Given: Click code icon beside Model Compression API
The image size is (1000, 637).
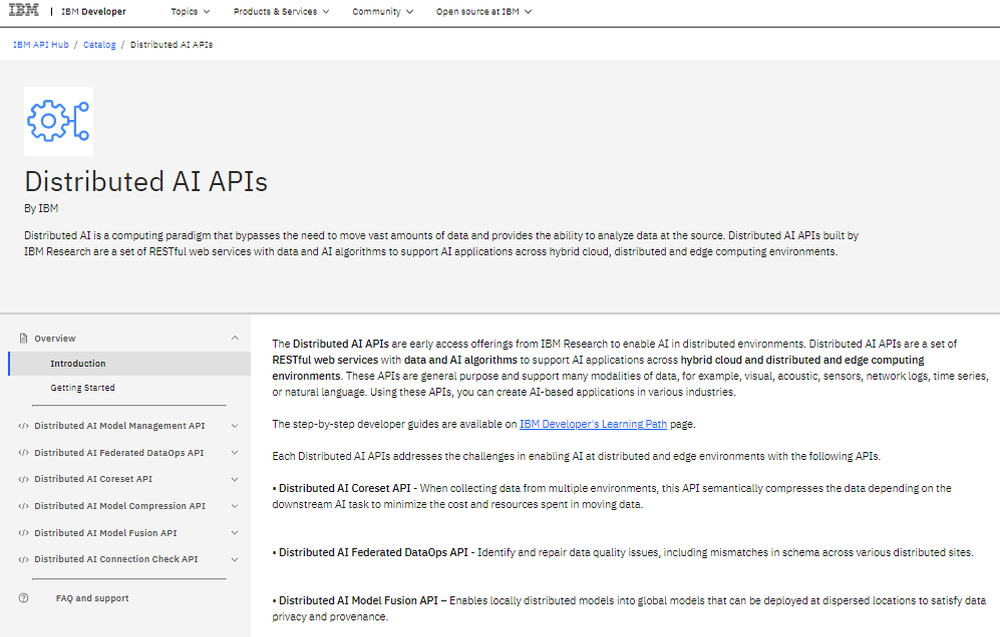Looking at the screenshot, I should 24,506.
